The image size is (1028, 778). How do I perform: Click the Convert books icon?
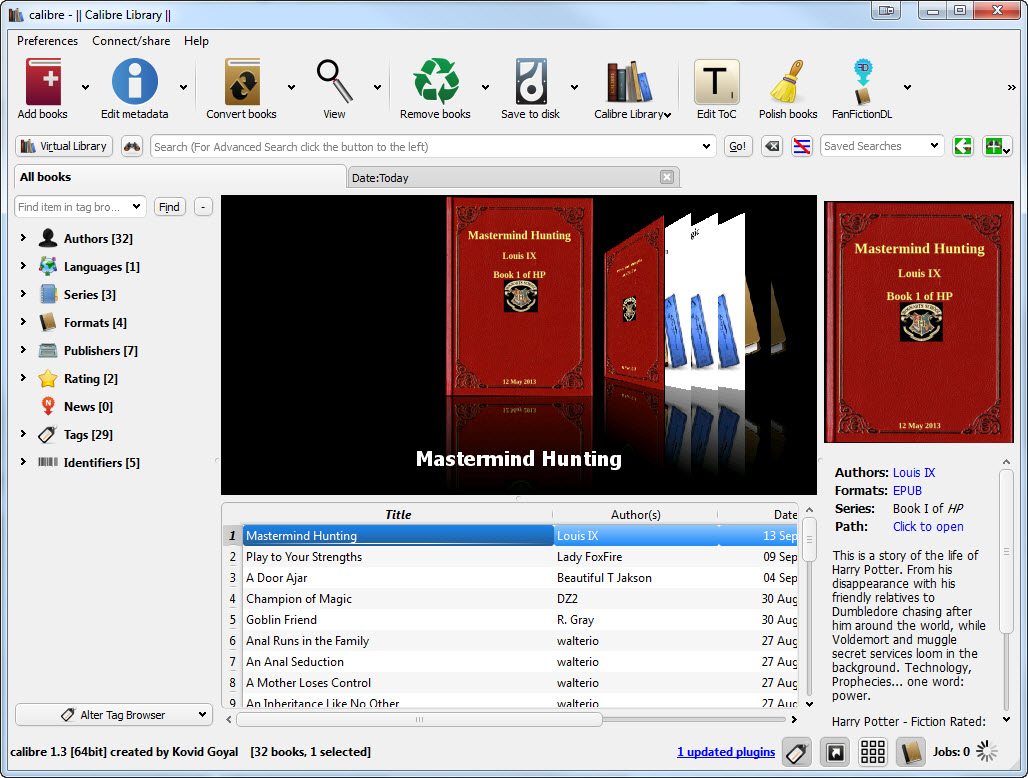click(242, 82)
